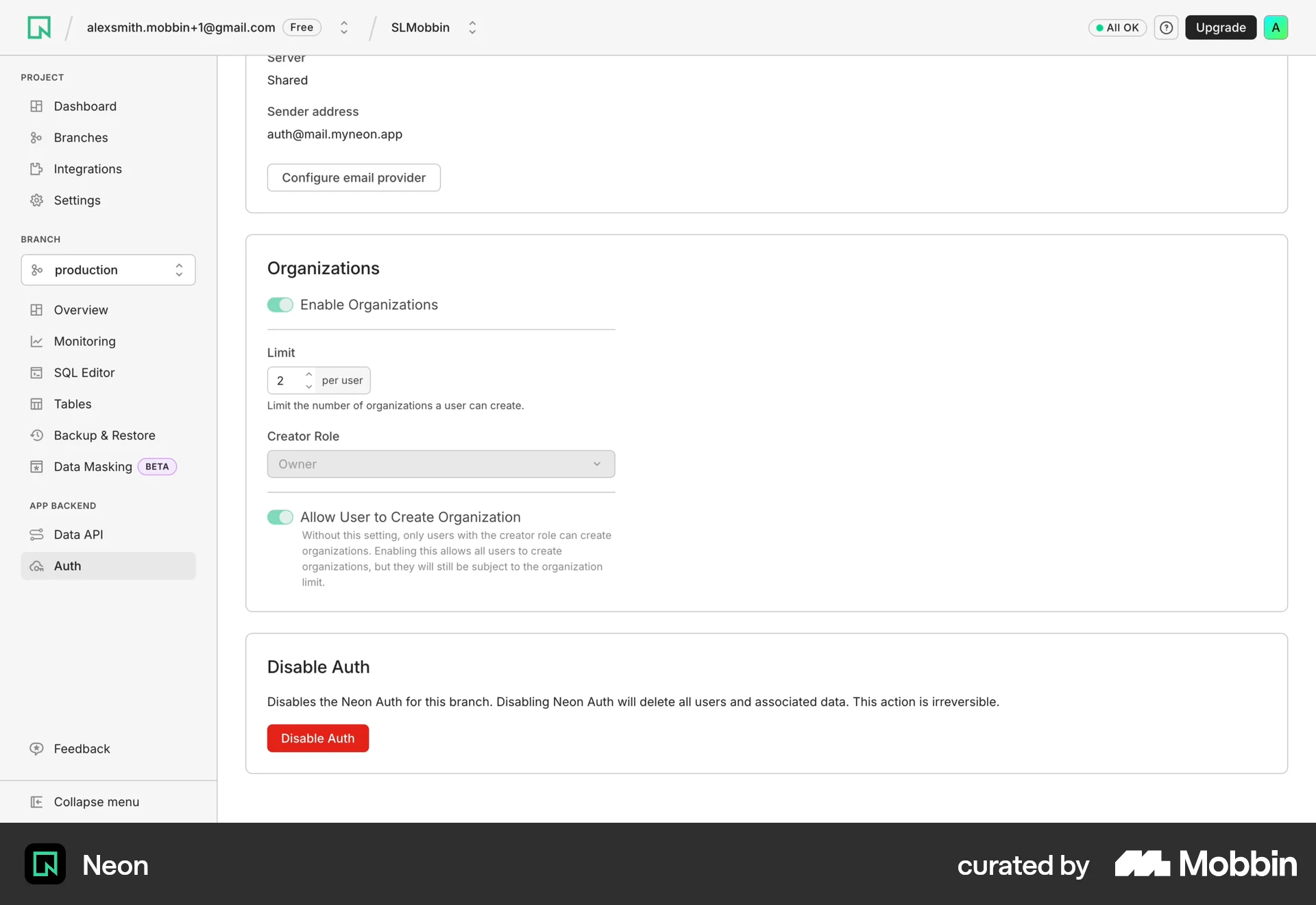
Task: Click the alexsmith.mobbin+1@gmail.com account name
Action: point(181,27)
